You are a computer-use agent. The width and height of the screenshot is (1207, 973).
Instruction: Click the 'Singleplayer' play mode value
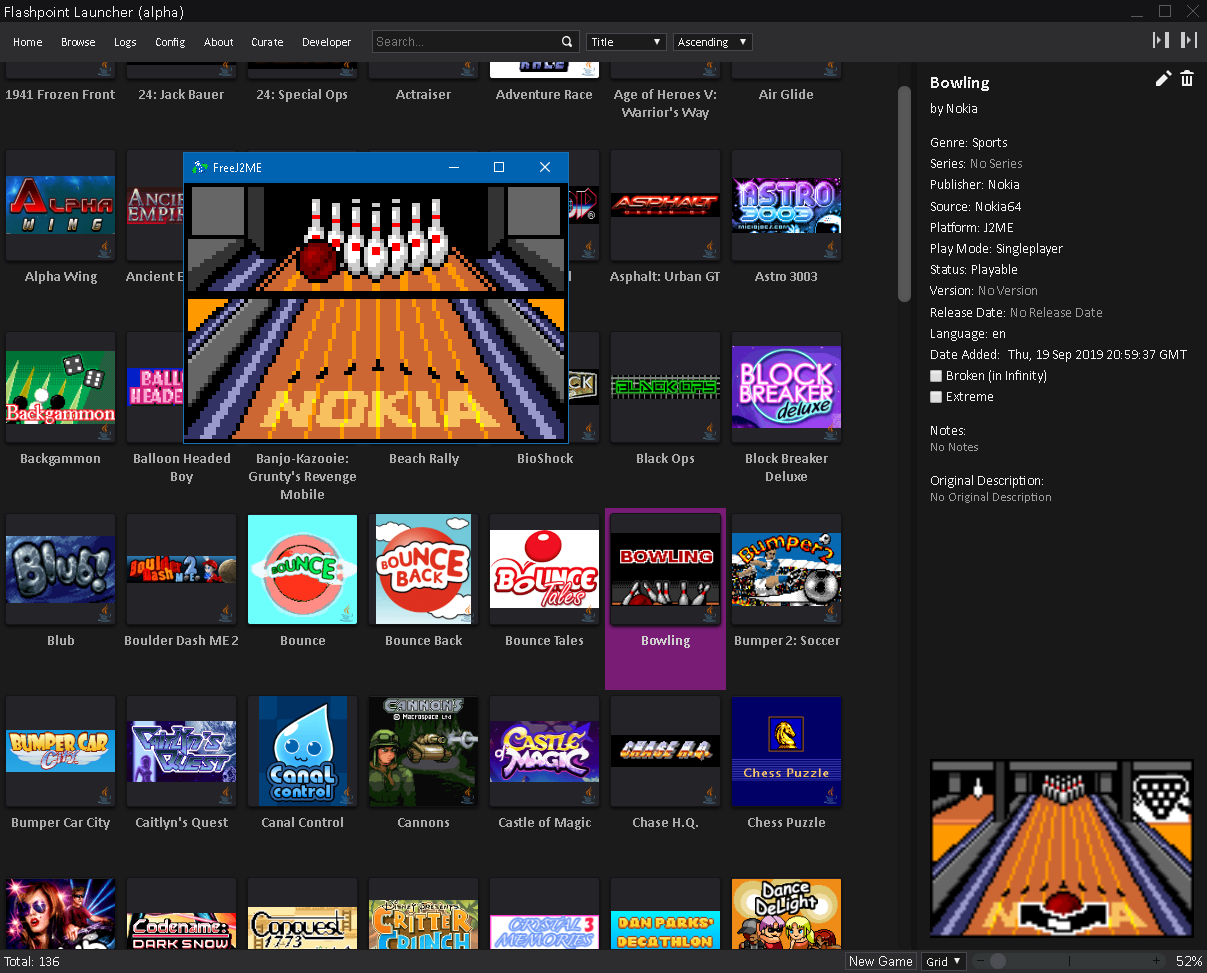tap(1029, 249)
